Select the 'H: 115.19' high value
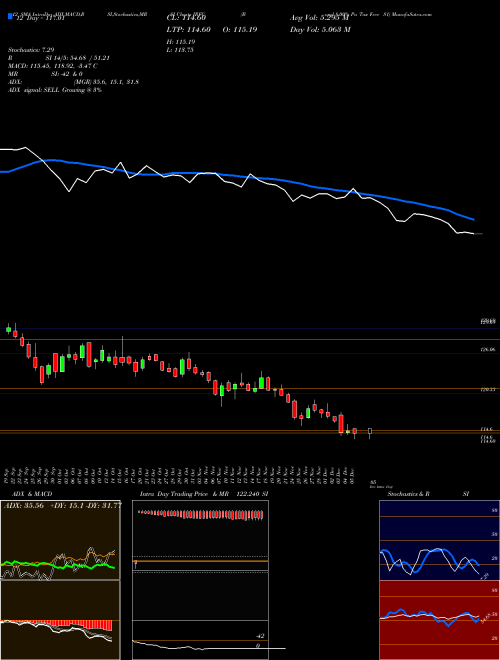 tap(183, 42)
